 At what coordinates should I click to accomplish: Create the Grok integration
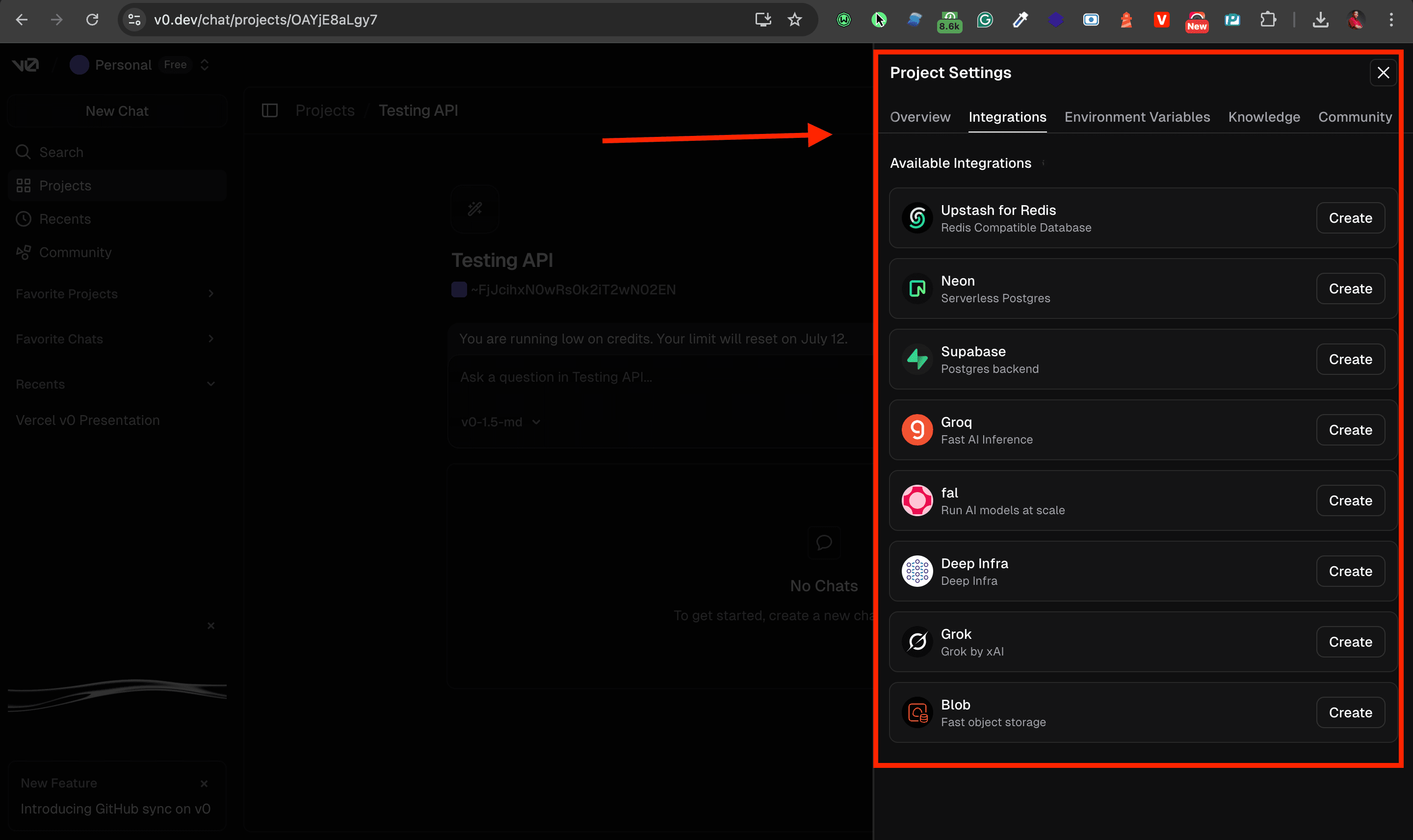click(x=1350, y=642)
